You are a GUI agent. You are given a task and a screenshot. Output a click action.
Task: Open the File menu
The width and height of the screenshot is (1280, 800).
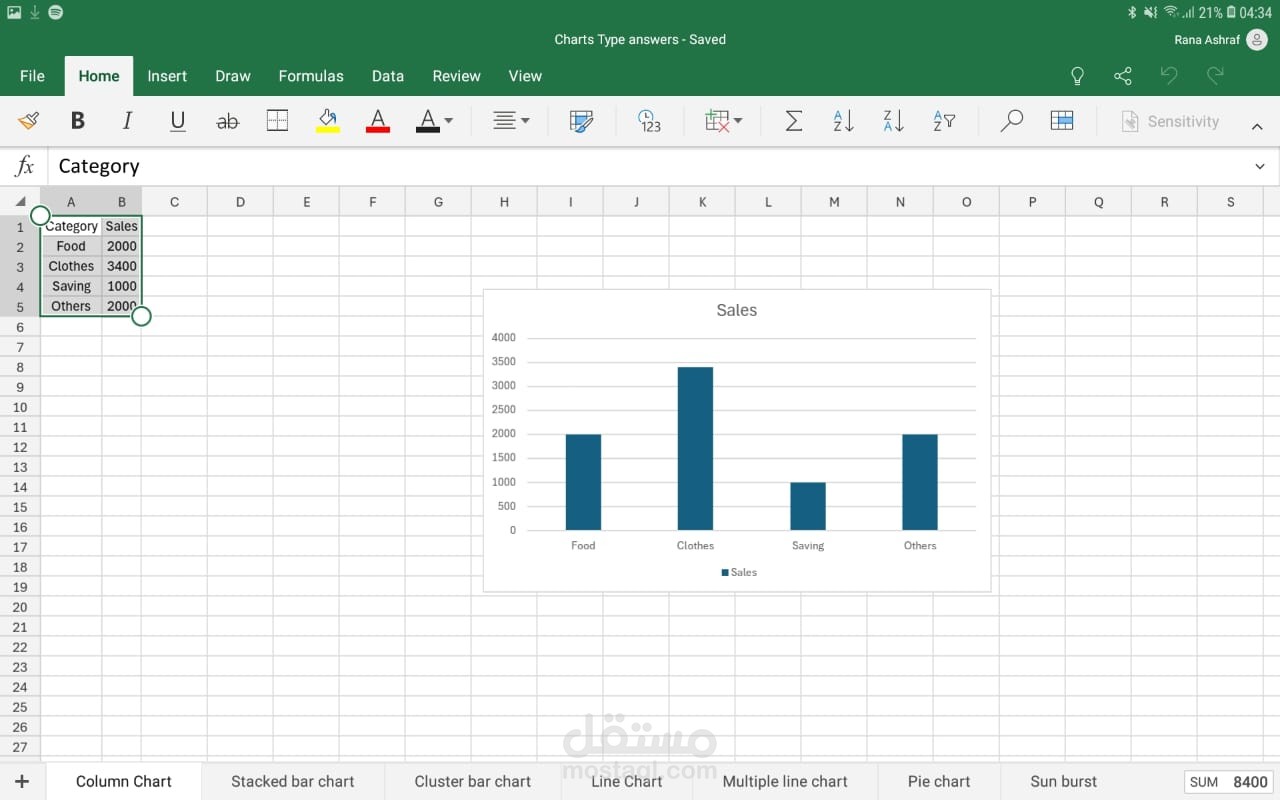point(32,76)
